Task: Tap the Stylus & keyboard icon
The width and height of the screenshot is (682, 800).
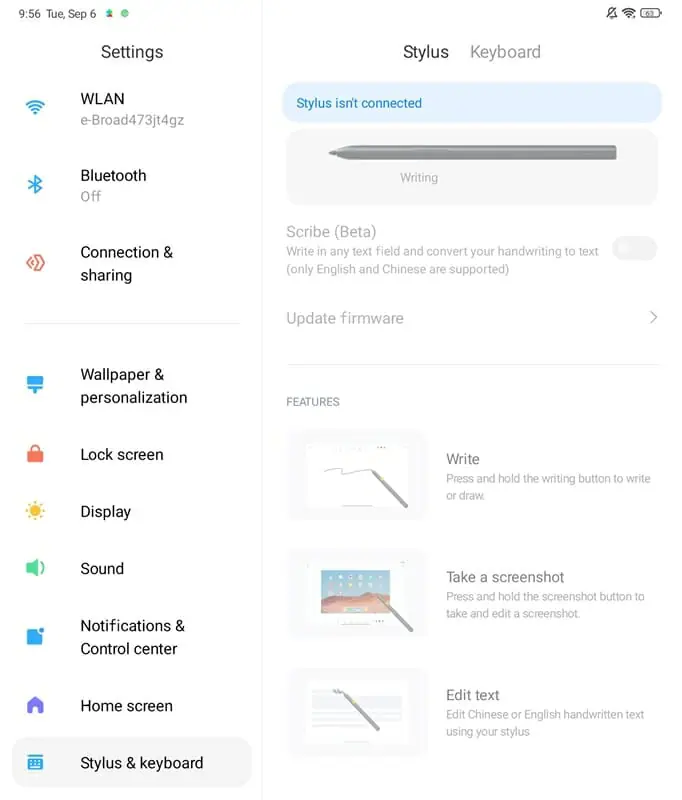Action: pyautogui.click(x=36, y=763)
